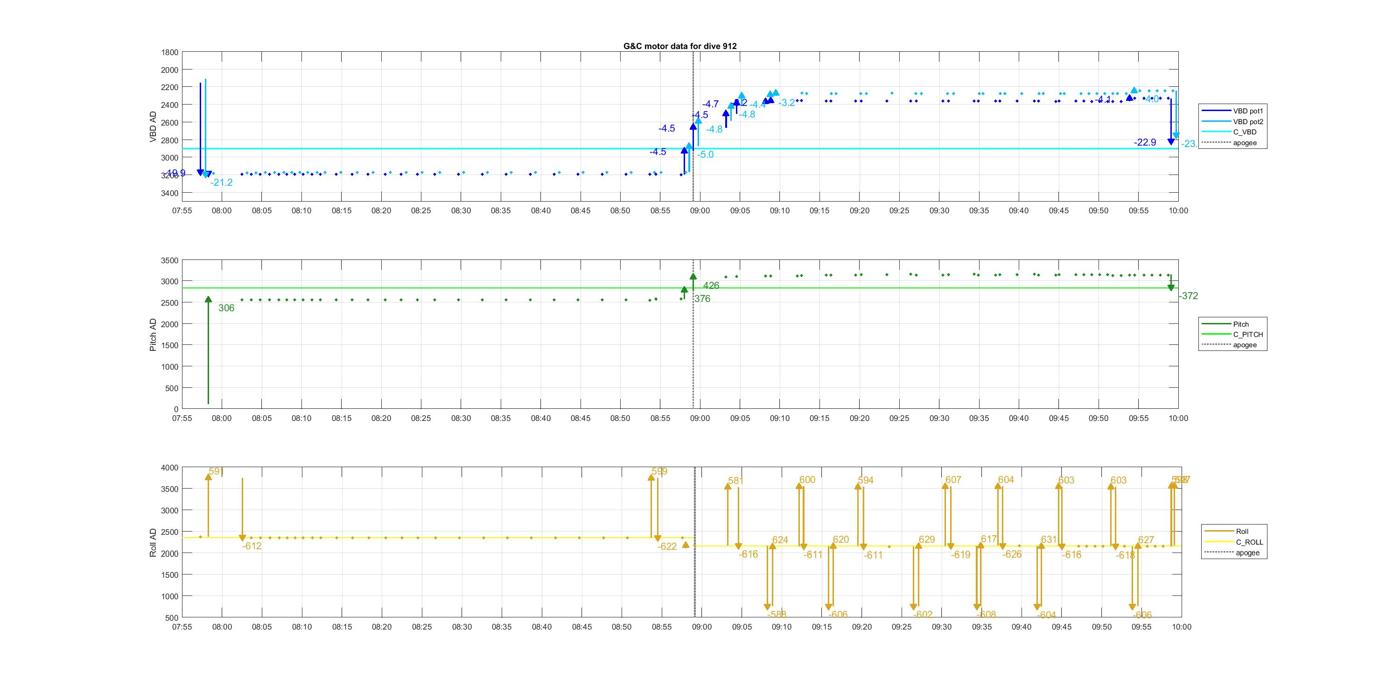Click the "-22.9" label in VBD plot
The height and width of the screenshot is (693, 1400).
[1145, 142]
